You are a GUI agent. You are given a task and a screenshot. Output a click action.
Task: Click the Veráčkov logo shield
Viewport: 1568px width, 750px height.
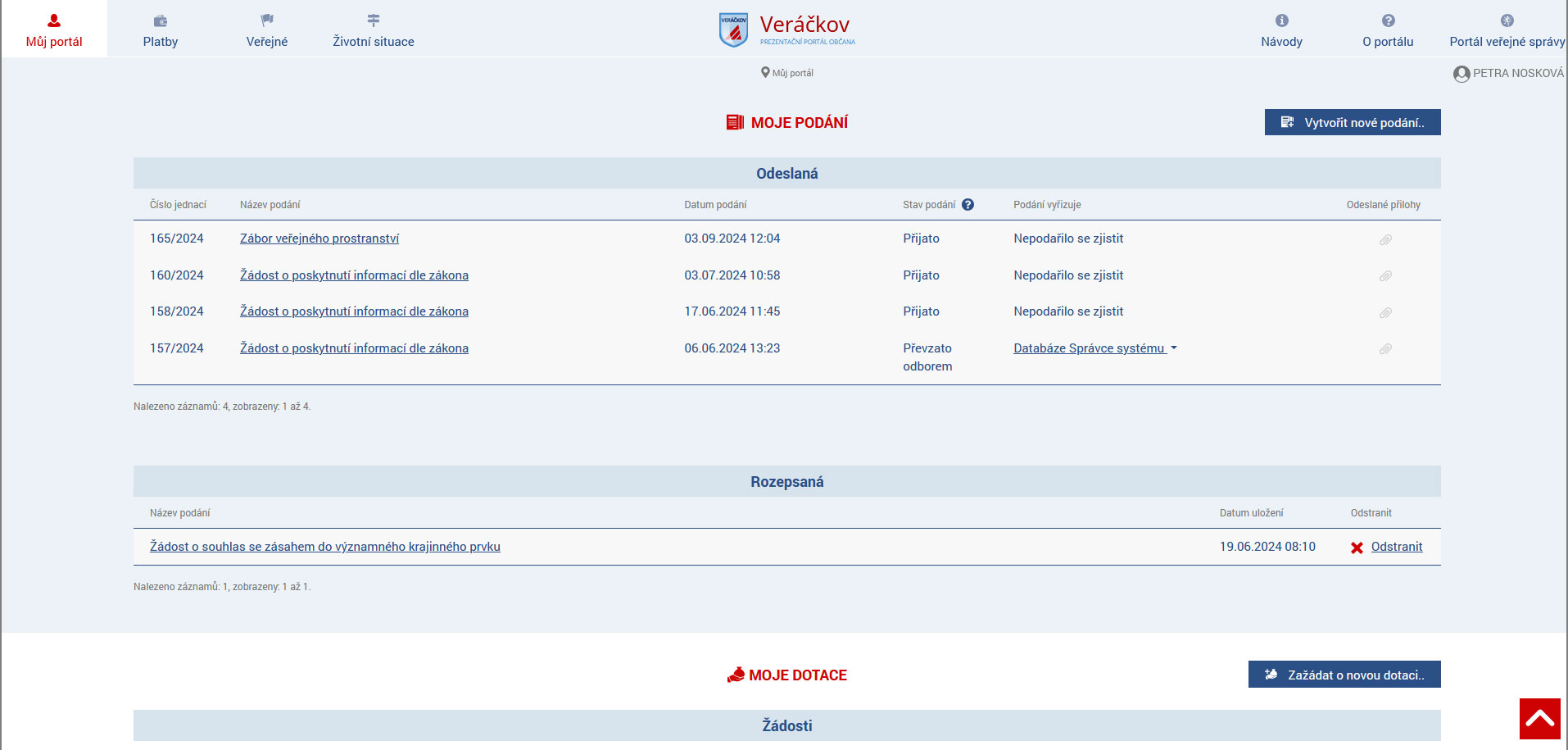click(x=733, y=30)
